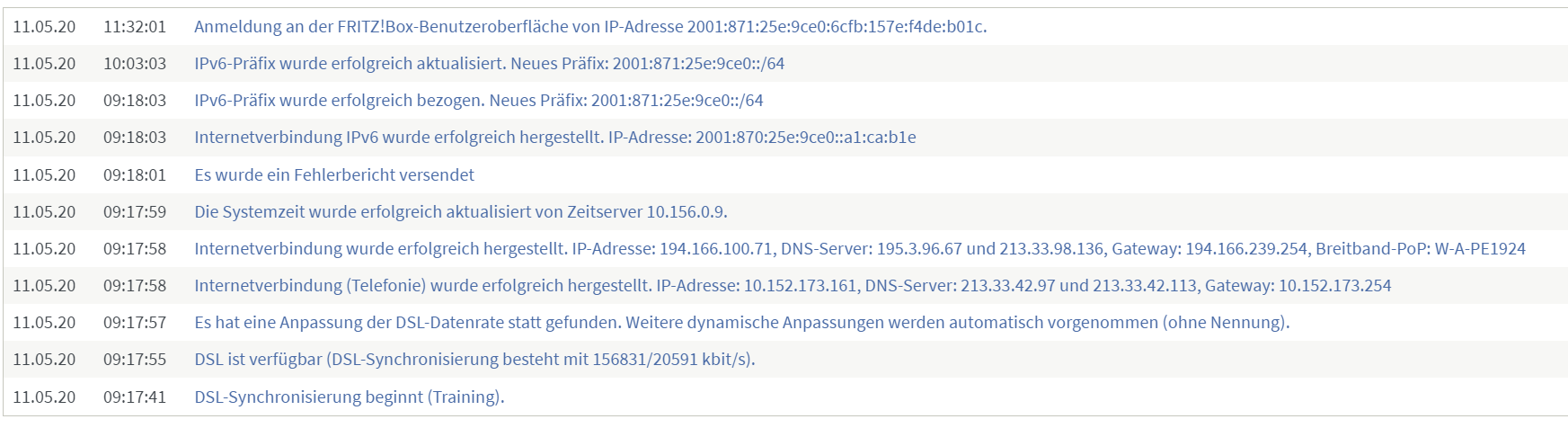
Task: Select the date in the login event row
Action: tap(44, 27)
